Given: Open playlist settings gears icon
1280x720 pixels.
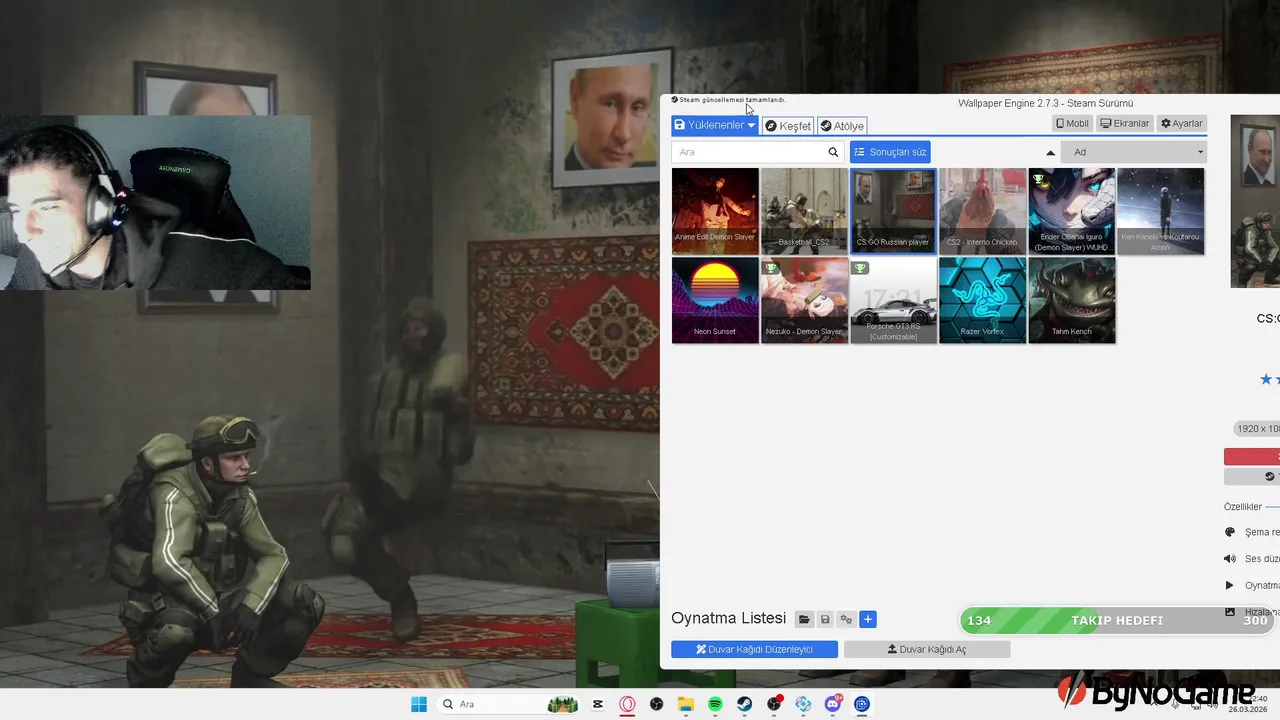Looking at the screenshot, I should point(846,620).
